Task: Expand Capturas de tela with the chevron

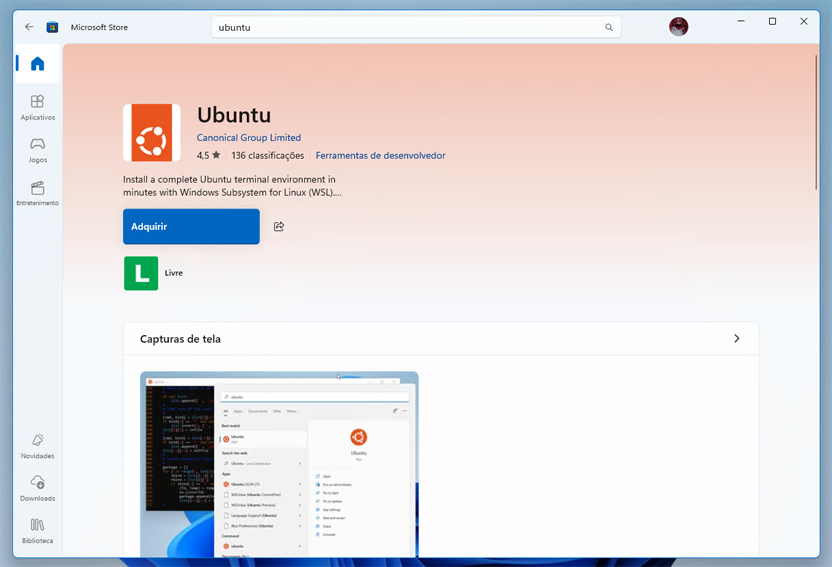Action: tap(736, 338)
